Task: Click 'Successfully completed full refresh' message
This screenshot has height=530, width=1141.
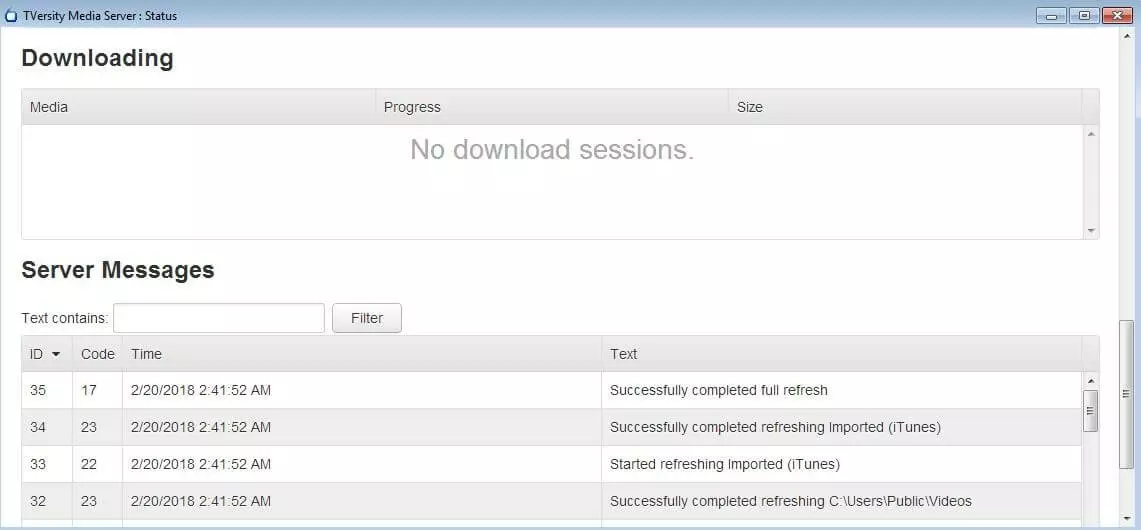Action: [x=718, y=390]
